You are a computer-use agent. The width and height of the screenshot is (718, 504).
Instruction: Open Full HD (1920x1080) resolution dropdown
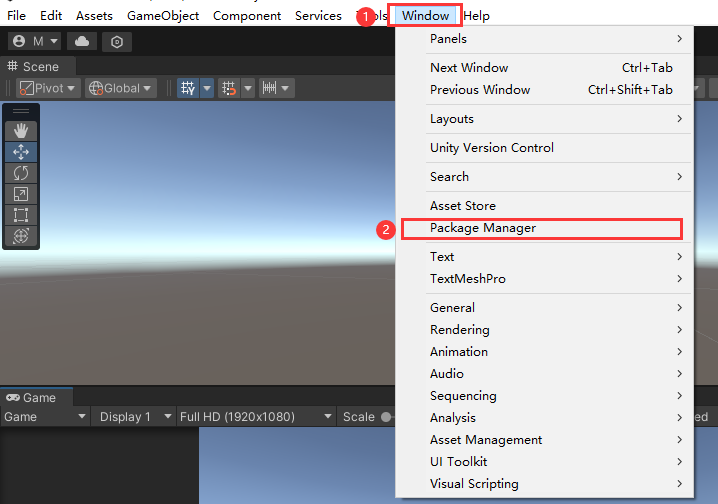coord(256,417)
